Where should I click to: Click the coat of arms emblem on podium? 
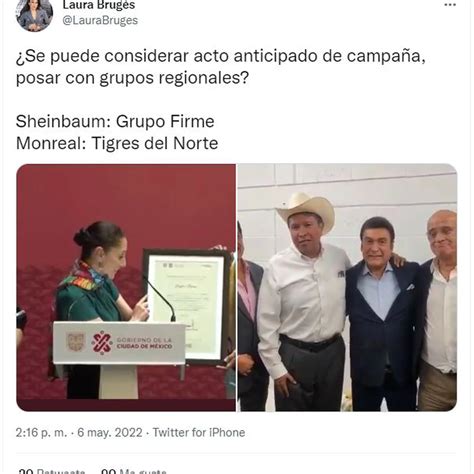pyautogui.click(x=76, y=342)
